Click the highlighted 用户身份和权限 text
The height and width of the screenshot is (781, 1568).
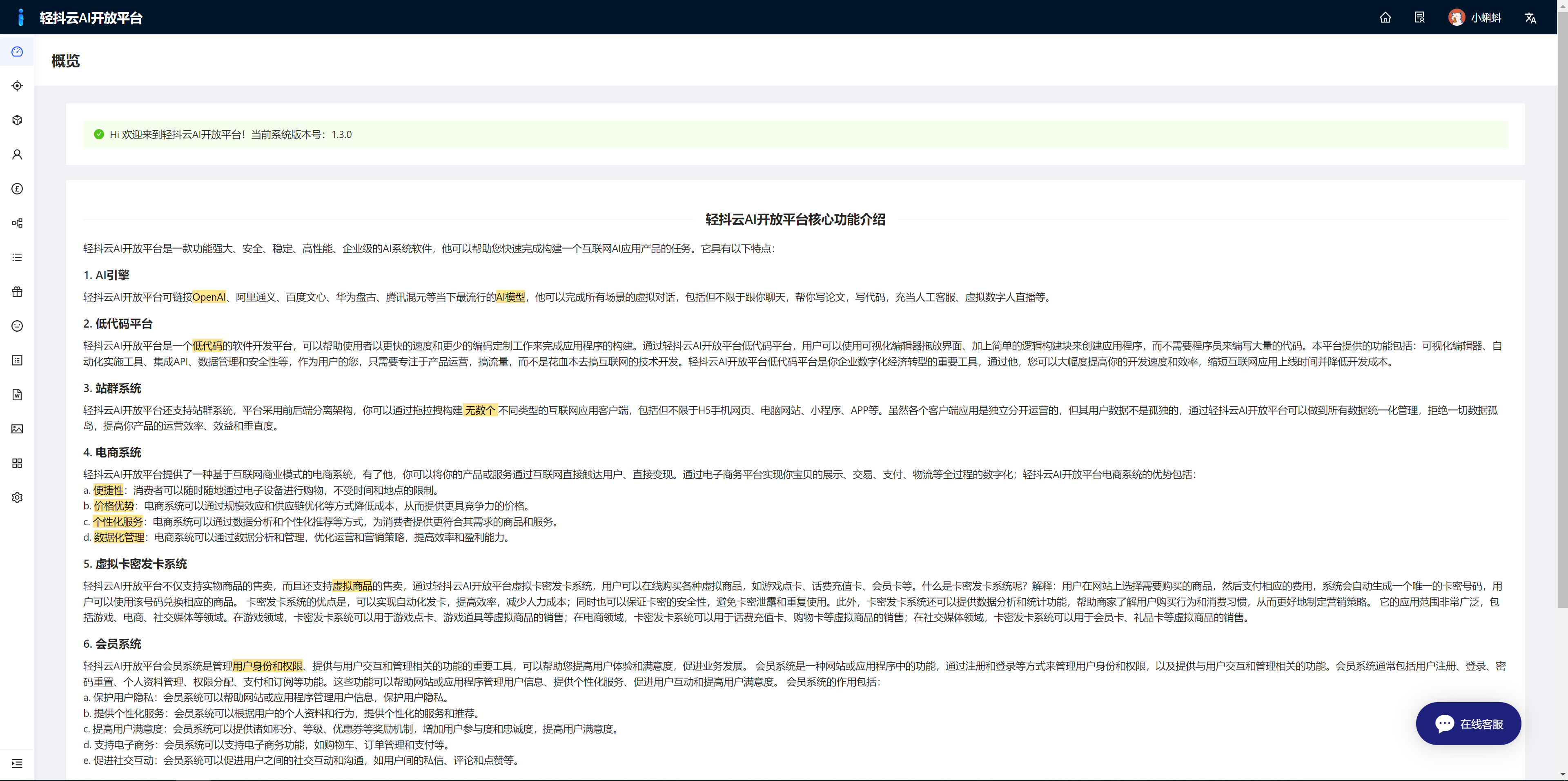267,666
